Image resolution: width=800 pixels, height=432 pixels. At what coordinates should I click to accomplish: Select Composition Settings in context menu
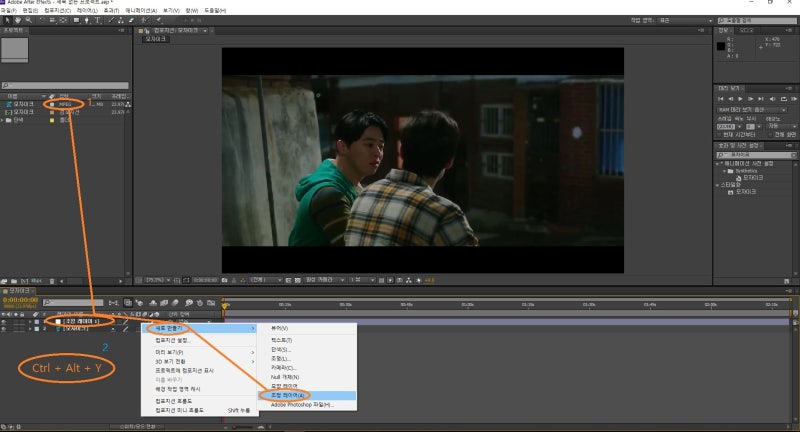tap(199, 340)
